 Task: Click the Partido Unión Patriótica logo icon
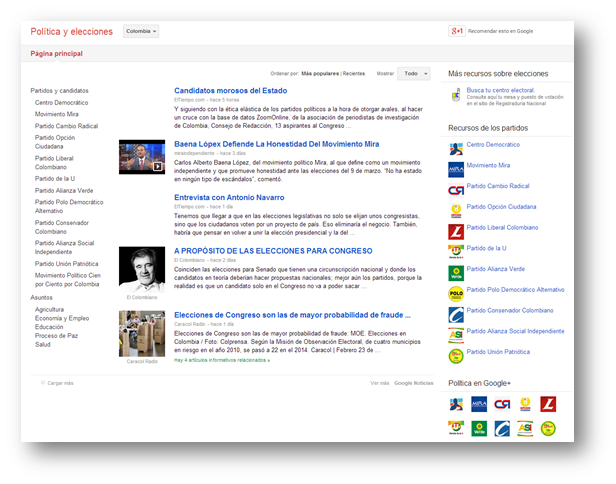[x=456, y=355]
